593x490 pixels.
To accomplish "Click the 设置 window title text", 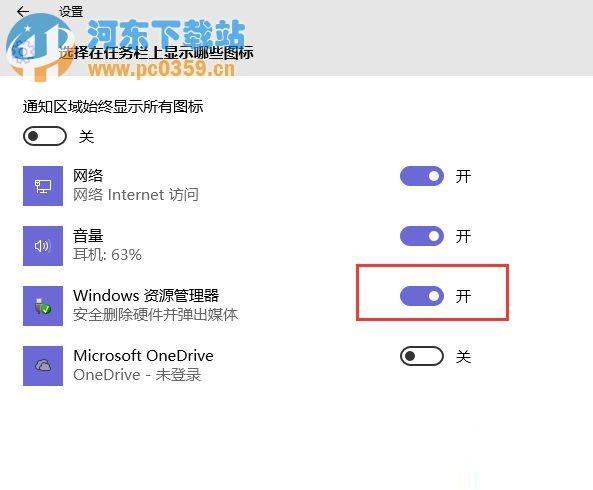I will click(x=71, y=12).
